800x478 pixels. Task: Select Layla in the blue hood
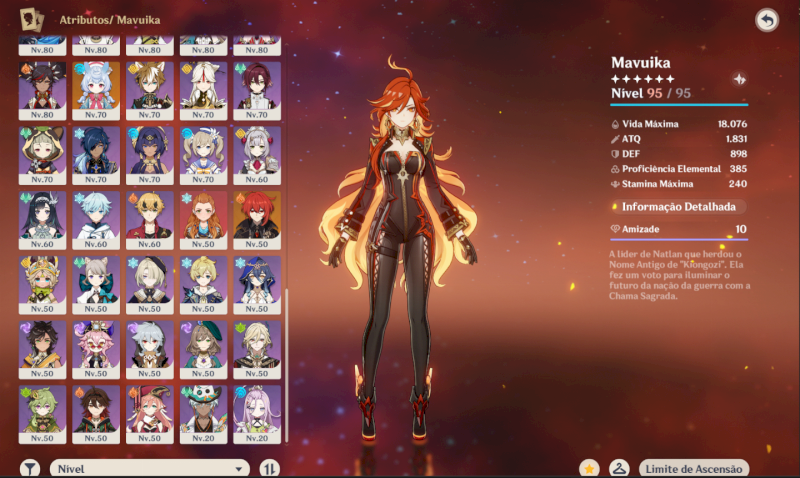257,285
